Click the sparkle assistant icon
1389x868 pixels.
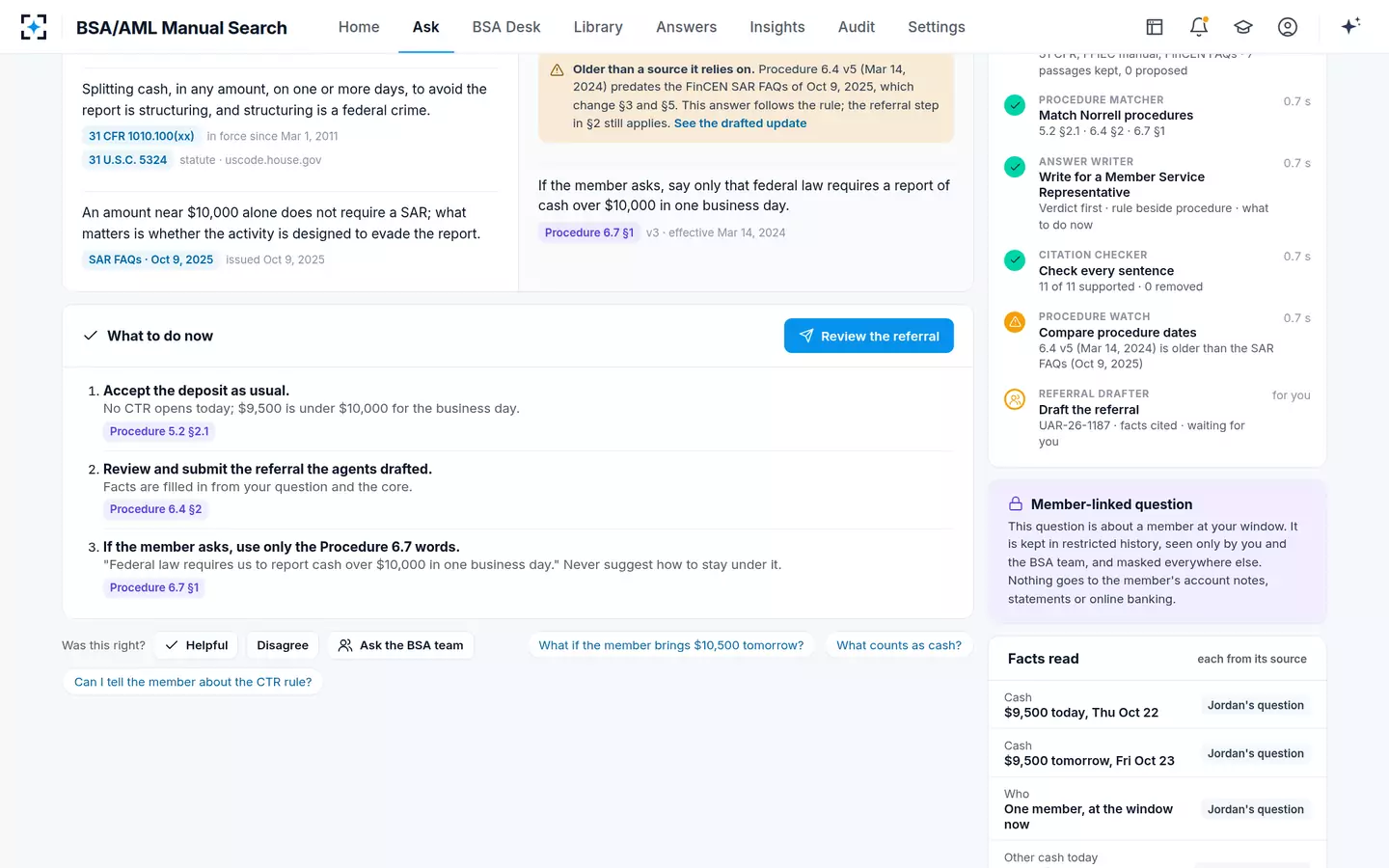pos(1350,26)
